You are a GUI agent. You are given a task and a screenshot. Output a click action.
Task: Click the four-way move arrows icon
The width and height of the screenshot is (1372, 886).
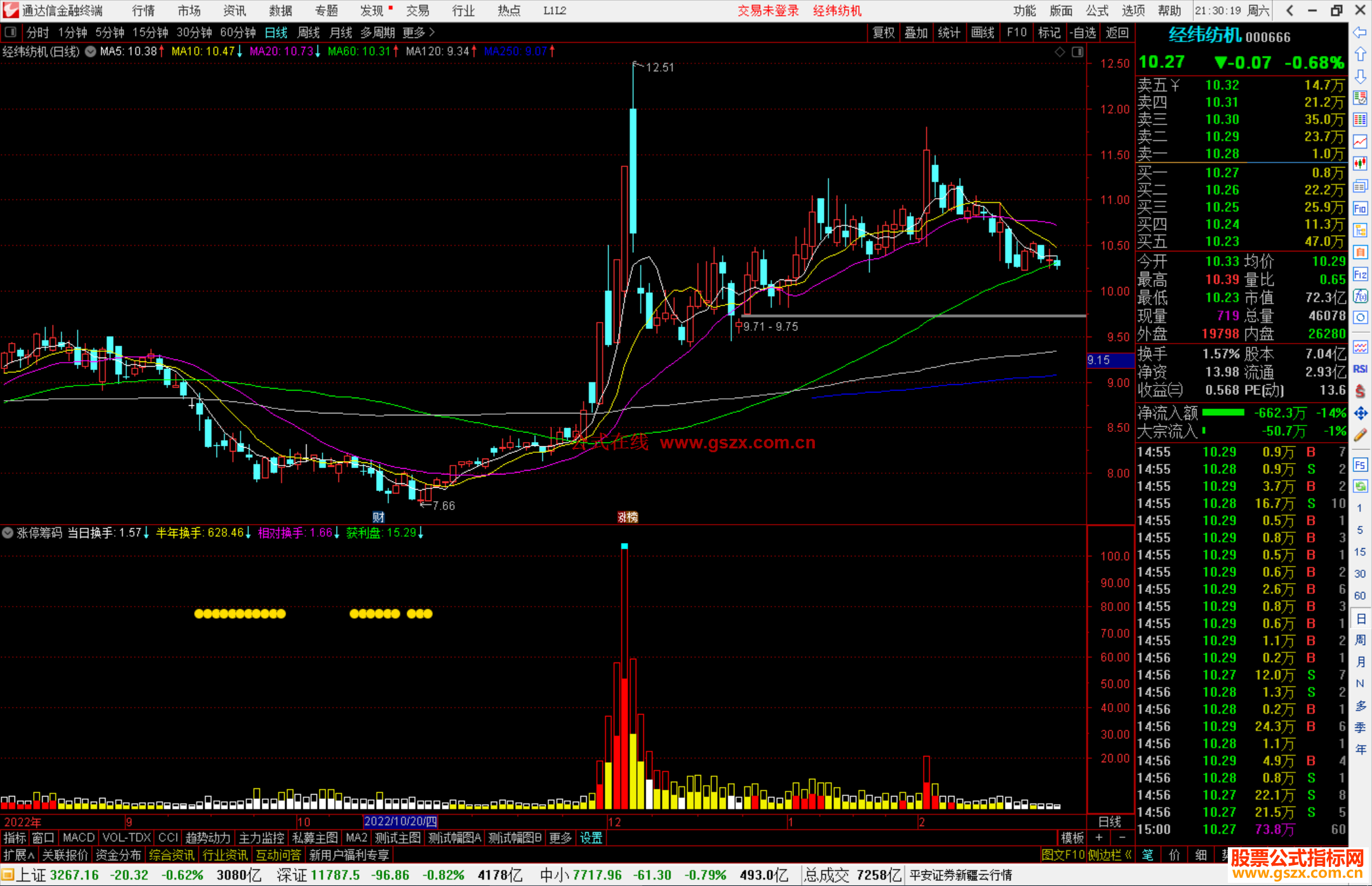(1360, 413)
